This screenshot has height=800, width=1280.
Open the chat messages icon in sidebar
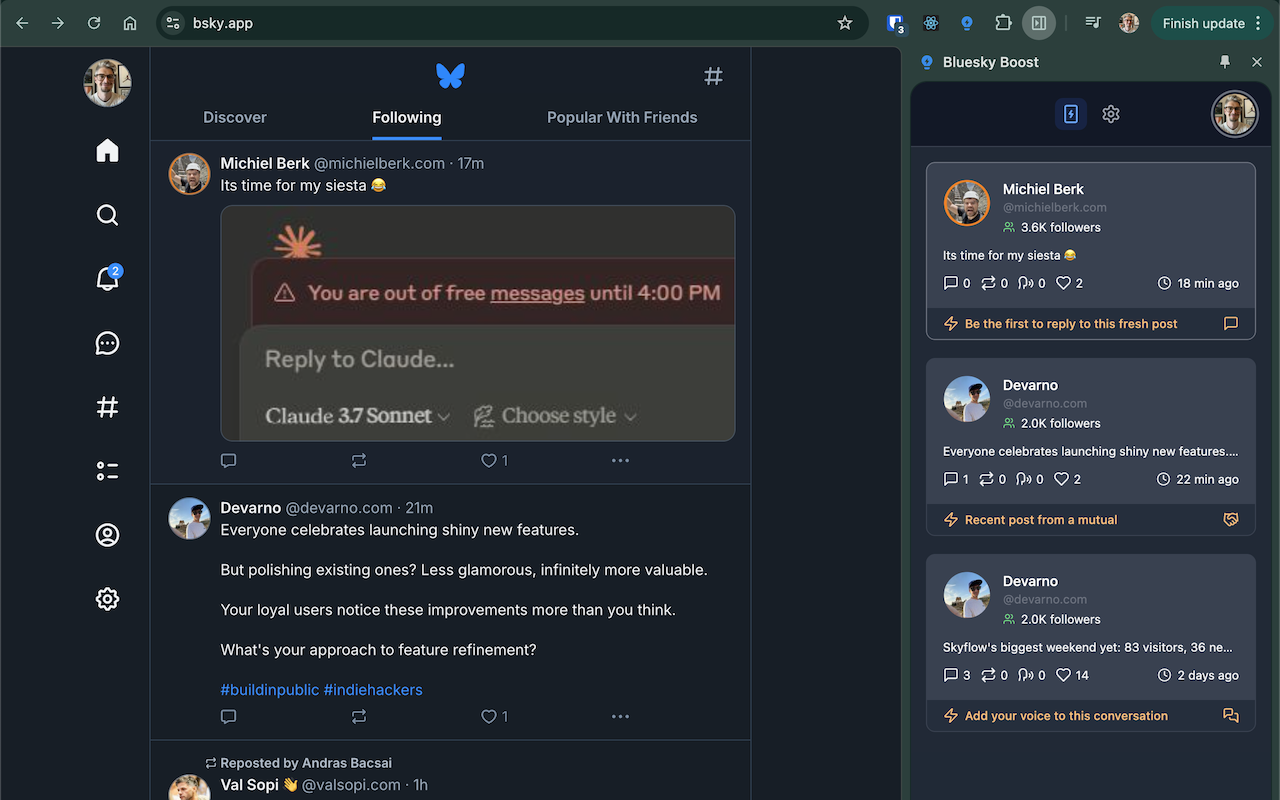click(x=107, y=343)
